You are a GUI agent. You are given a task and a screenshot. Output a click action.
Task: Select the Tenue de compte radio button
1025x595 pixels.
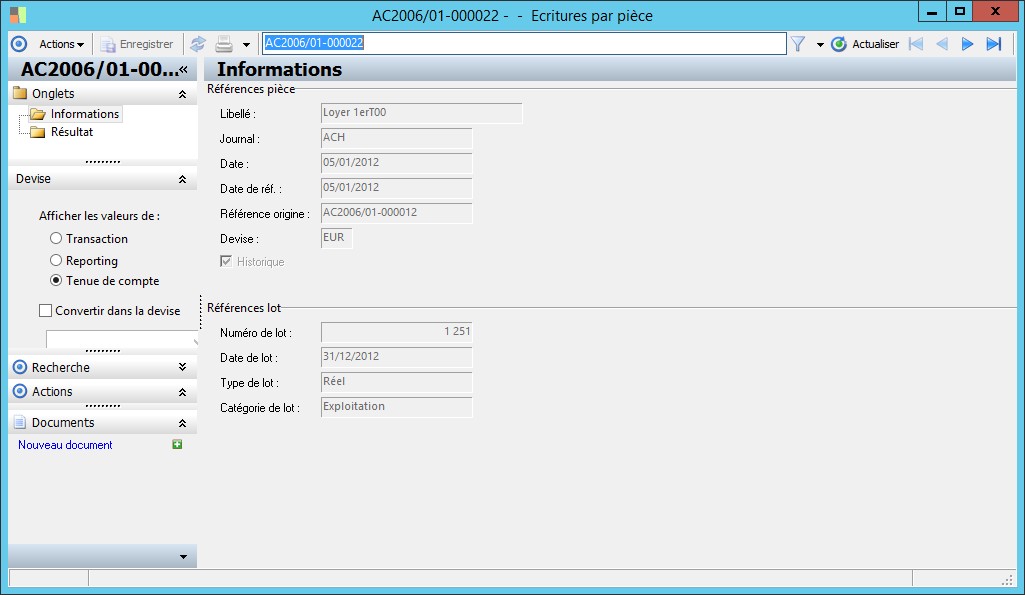click(x=56, y=280)
